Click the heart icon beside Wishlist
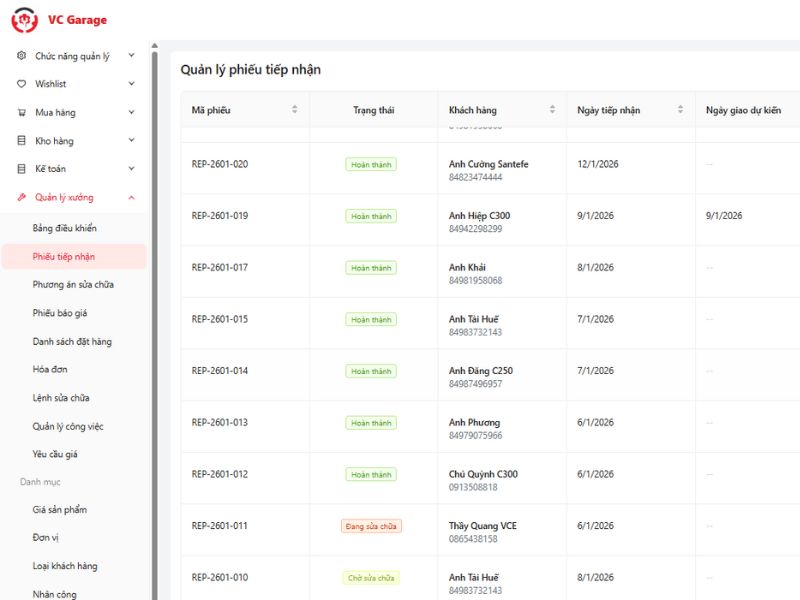Image resolution: width=800 pixels, height=600 pixels. point(22,84)
